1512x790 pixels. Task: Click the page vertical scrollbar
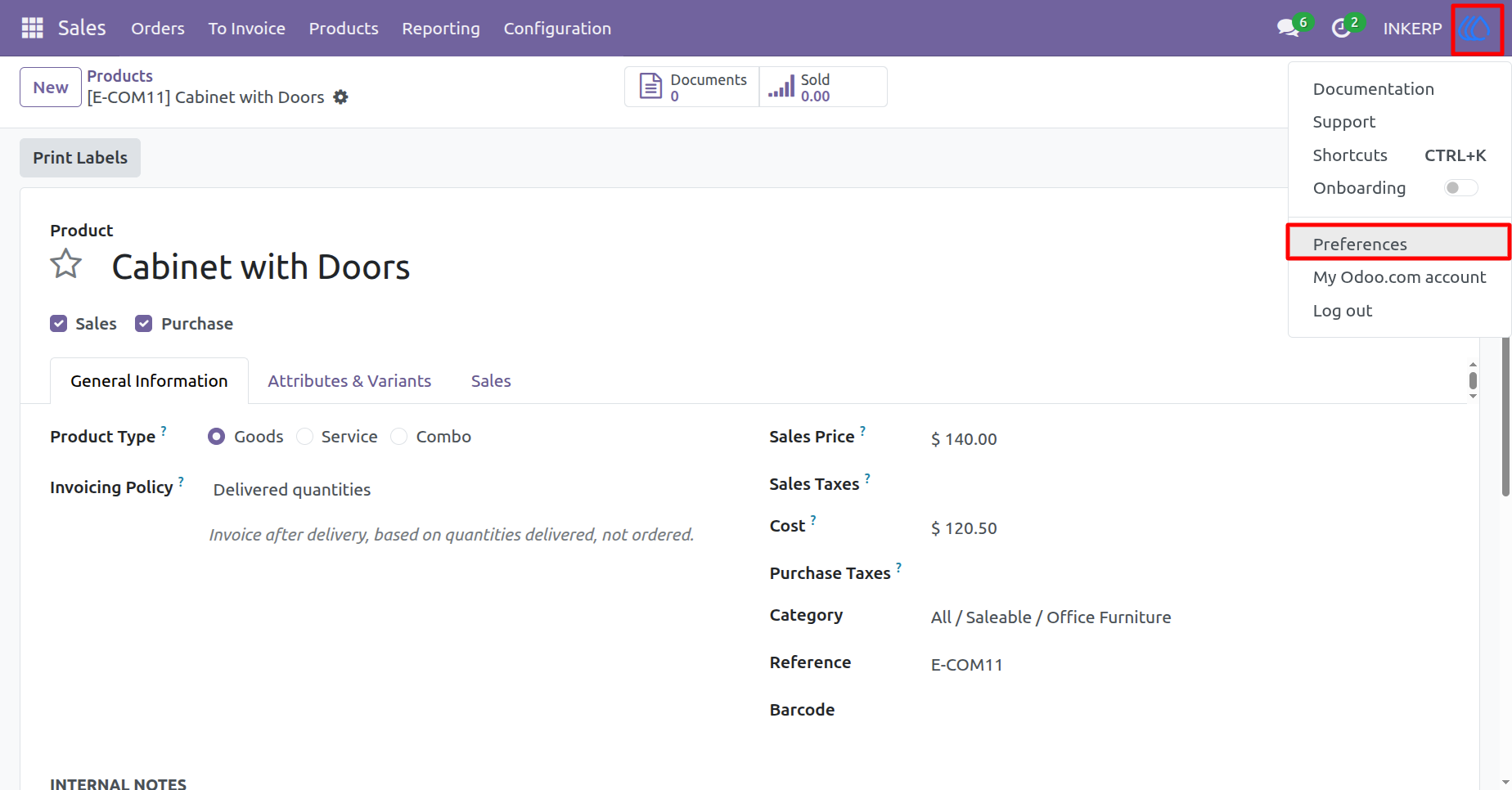pyautogui.click(x=1505, y=417)
